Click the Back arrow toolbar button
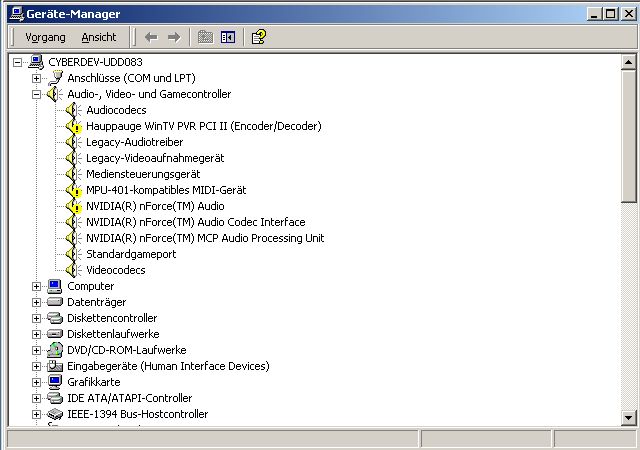Screen dimensions: 640x450 tap(151, 38)
